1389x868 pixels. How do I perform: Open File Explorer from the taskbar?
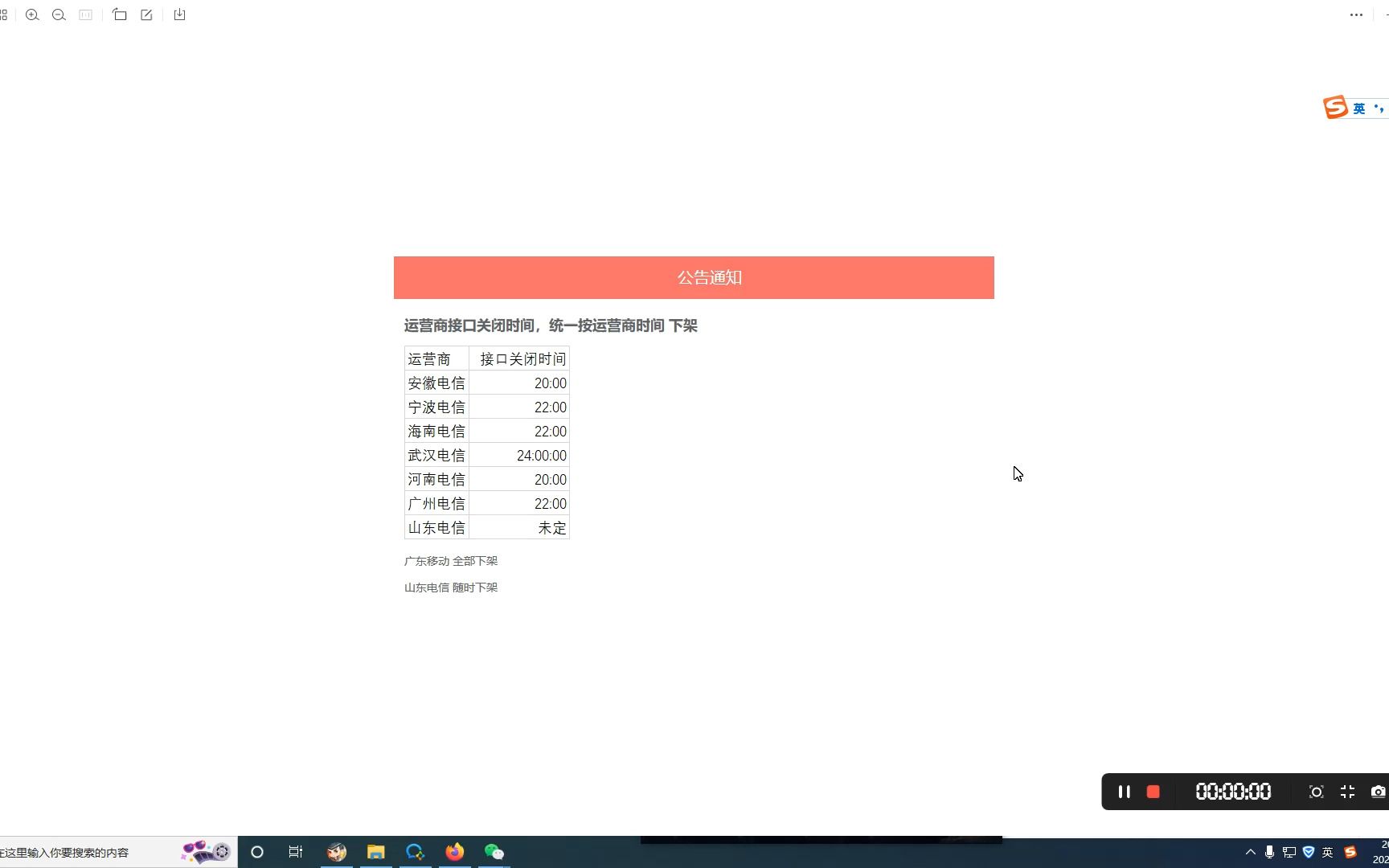click(376, 852)
